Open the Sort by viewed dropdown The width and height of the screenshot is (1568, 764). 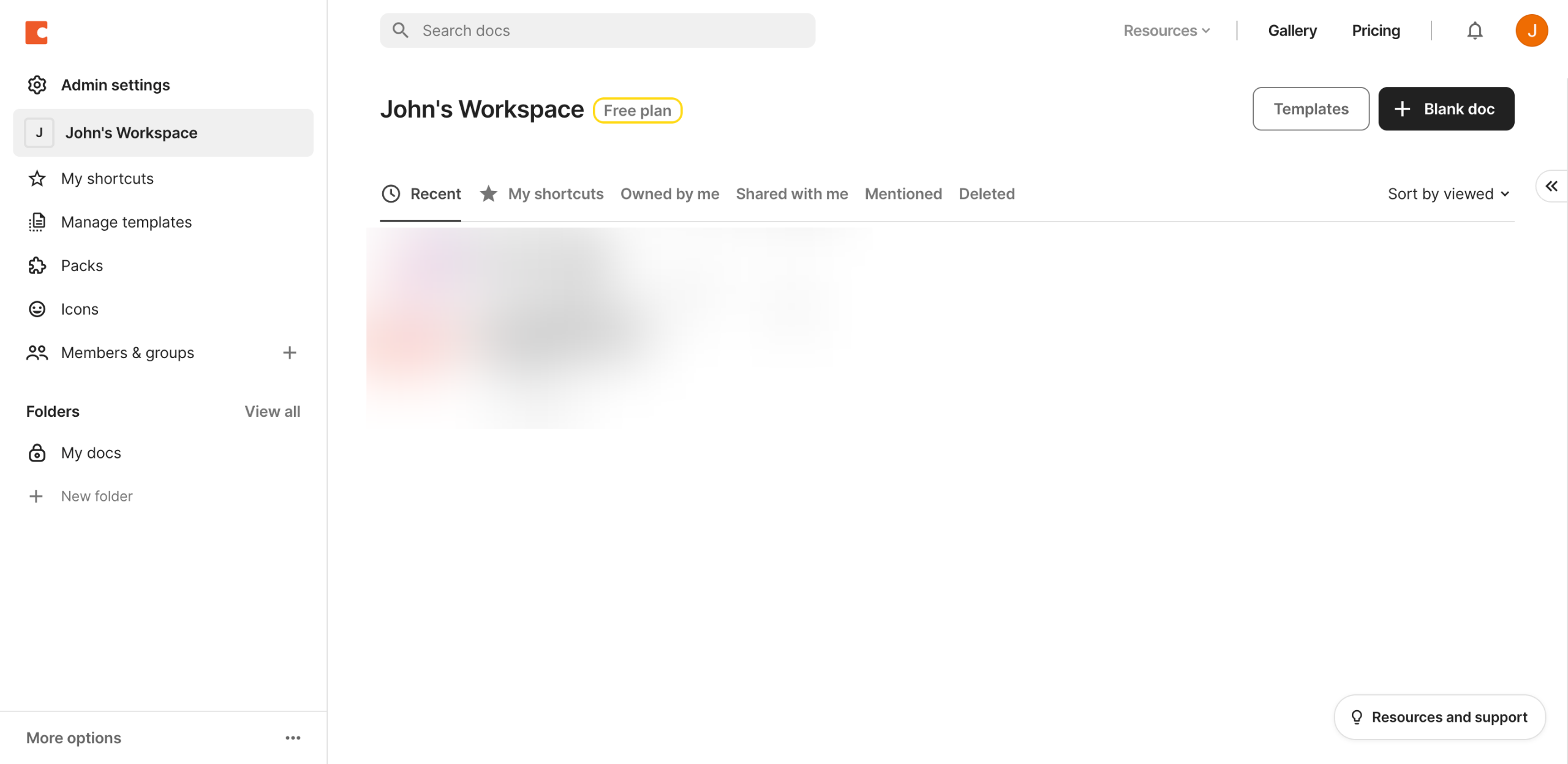click(x=1448, y=194)
